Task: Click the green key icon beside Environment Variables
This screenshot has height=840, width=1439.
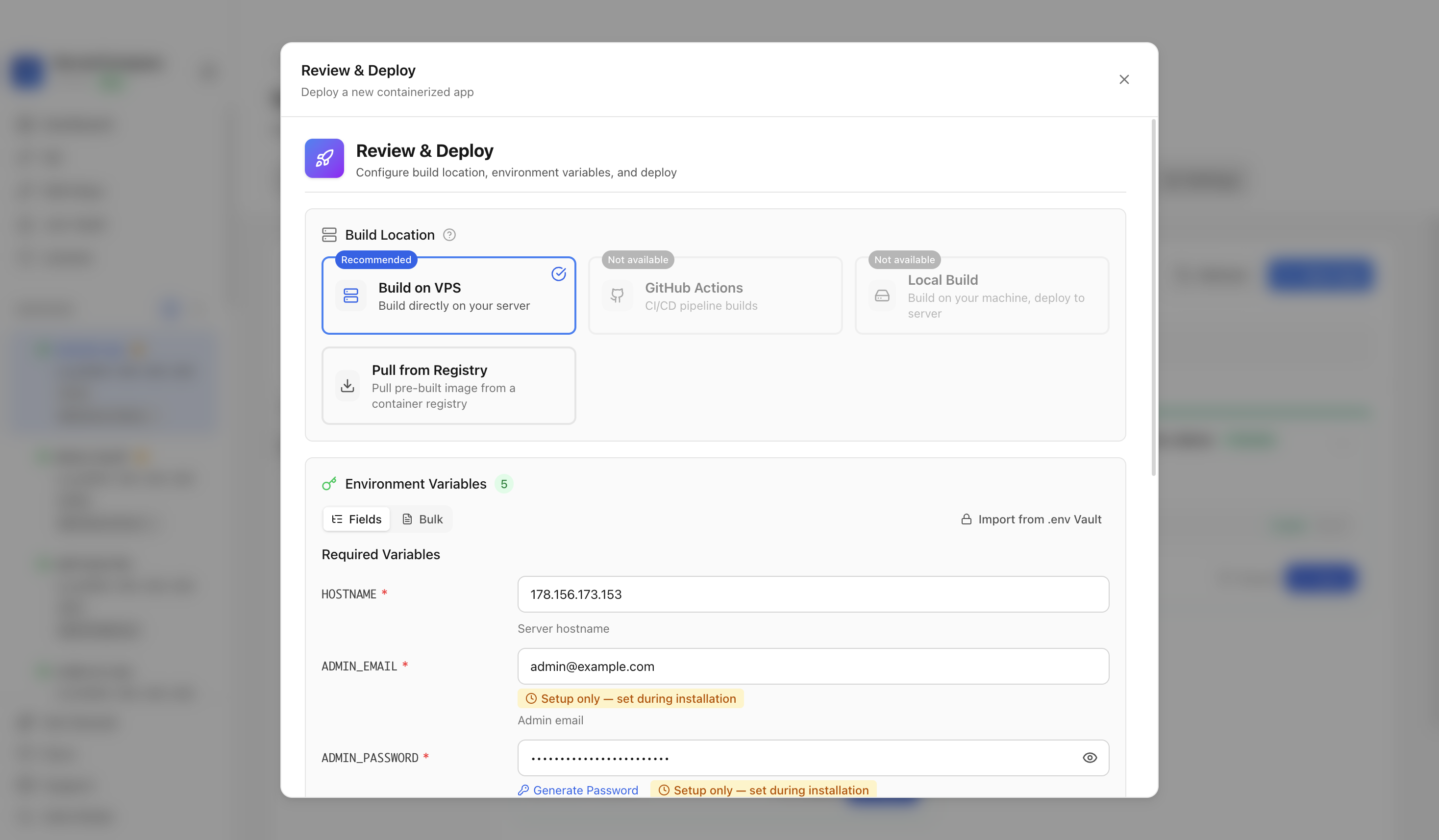Action: (x=329, y=484)
